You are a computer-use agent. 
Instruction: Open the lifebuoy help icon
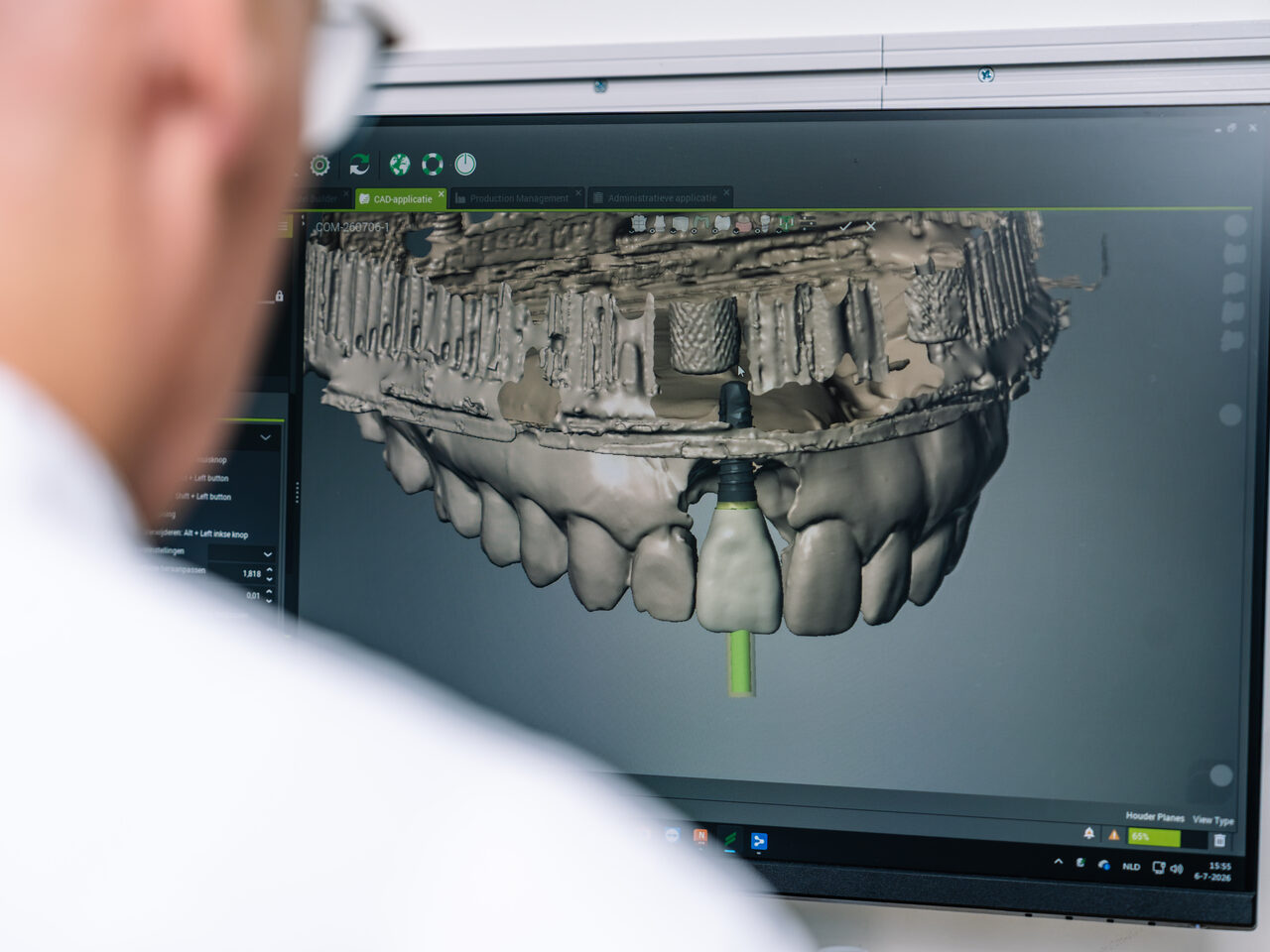pos(433,164)
